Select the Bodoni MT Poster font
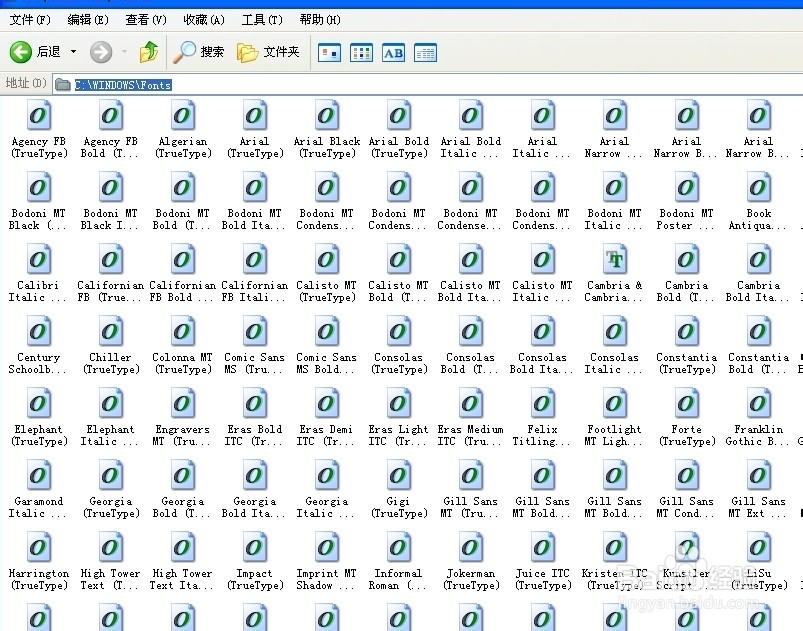This screenshot has height=631, width=803. (686, 201)
